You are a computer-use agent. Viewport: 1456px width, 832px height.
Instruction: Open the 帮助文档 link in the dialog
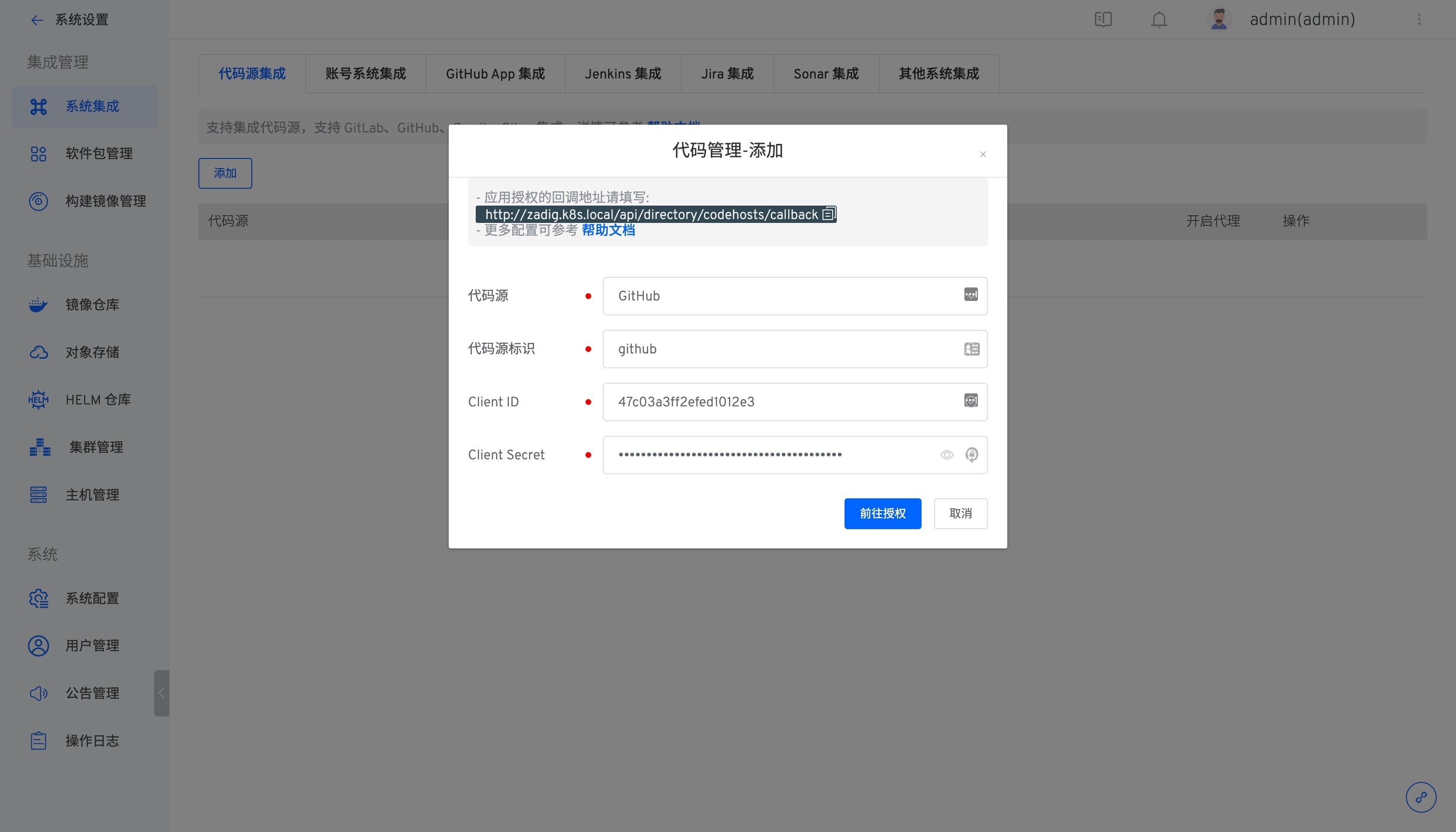[608, 230]
